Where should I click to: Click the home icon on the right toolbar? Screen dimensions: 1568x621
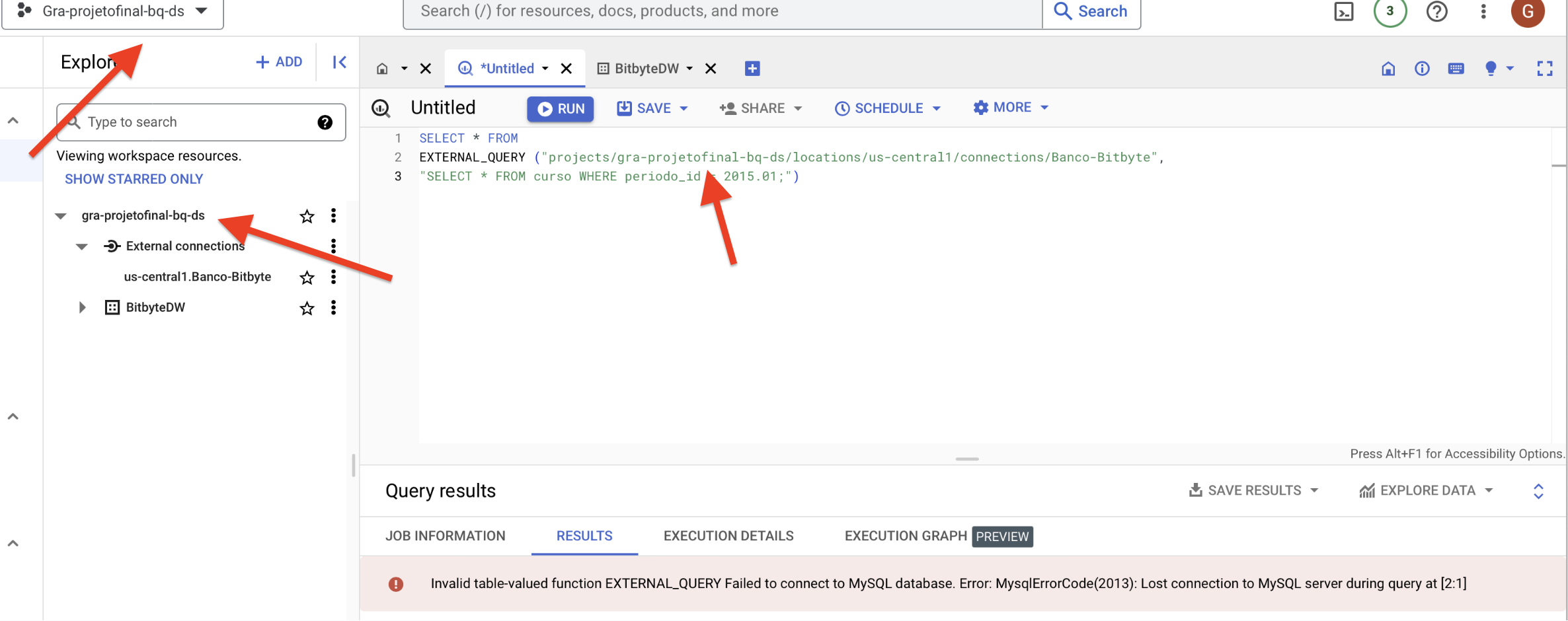coord(1388,69)
